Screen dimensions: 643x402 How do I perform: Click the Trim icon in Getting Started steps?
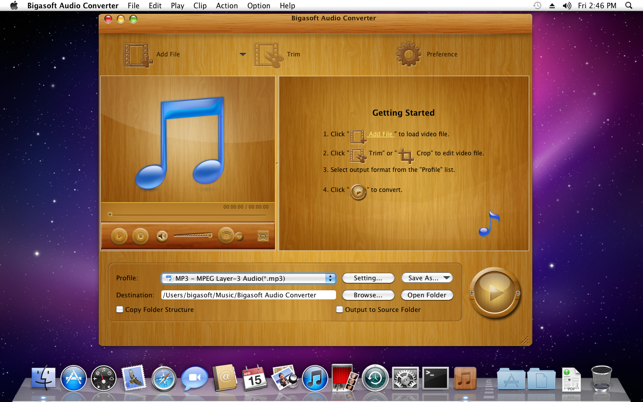[358, 155]
